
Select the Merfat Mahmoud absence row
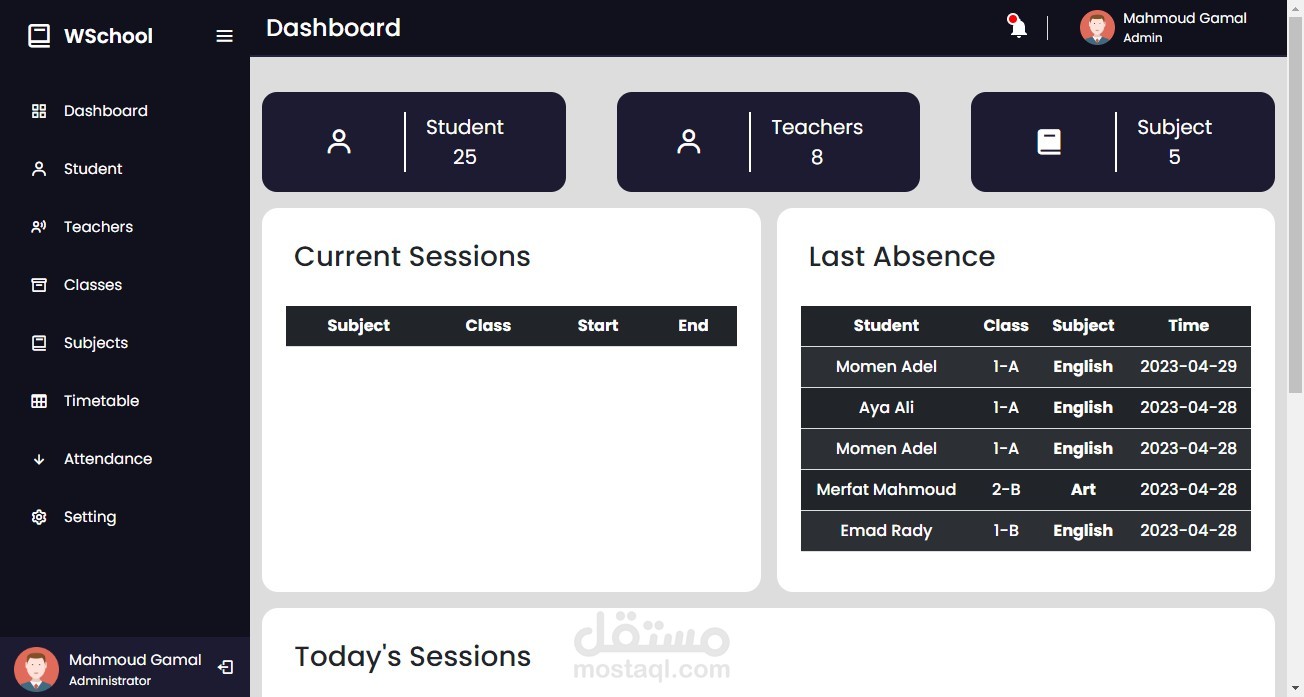coord(1026,490)
